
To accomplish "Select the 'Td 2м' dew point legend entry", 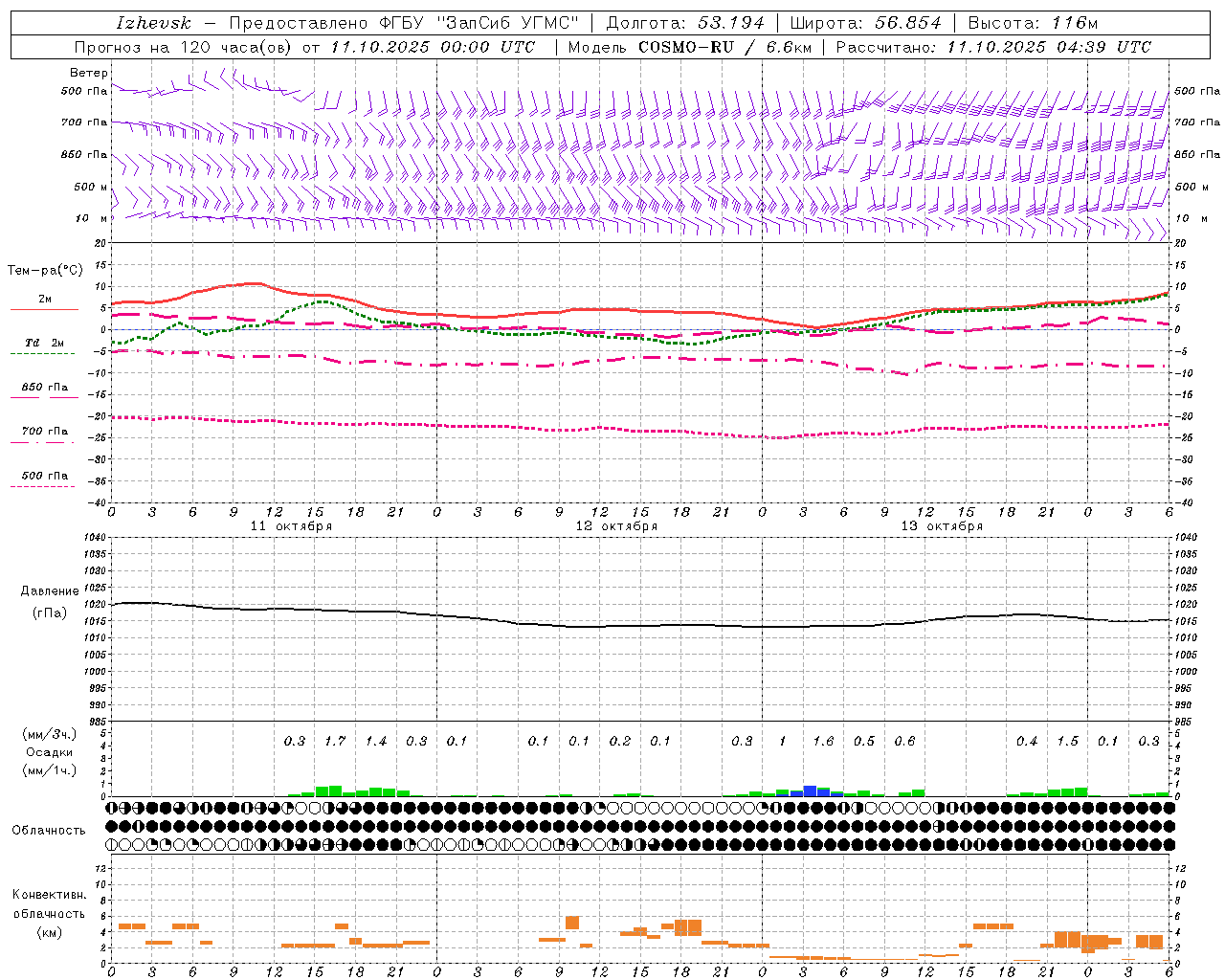I will pyautogui.click(x=45, y=343).
